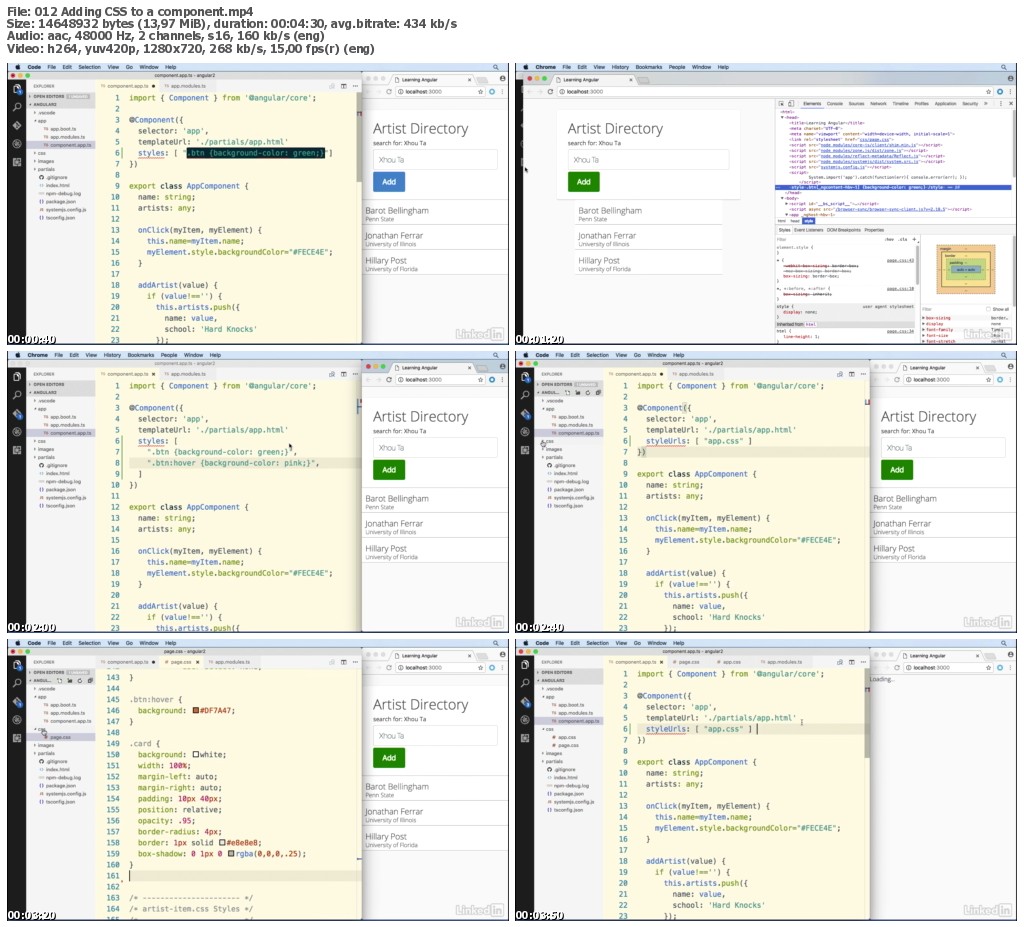Expand the css folder in the 00:00:40 explorer
The image size is (1024, 927).
40,153
